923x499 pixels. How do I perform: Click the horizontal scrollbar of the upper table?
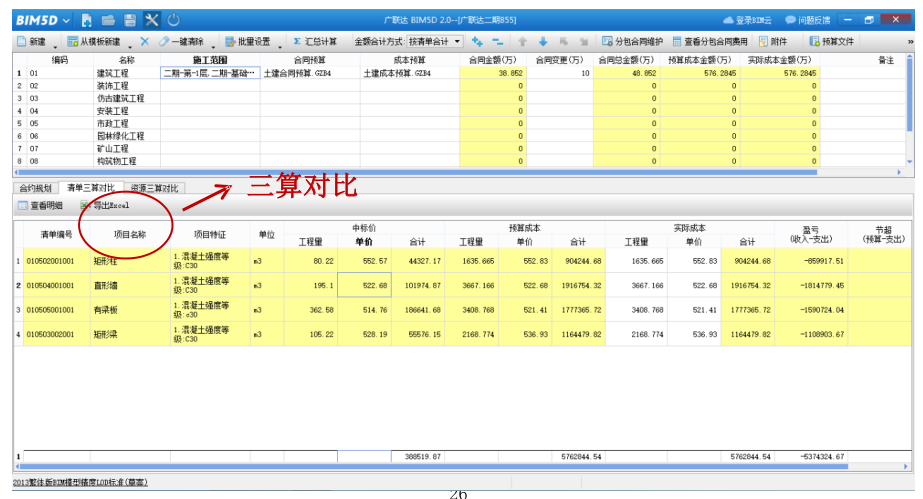[417, 172]
